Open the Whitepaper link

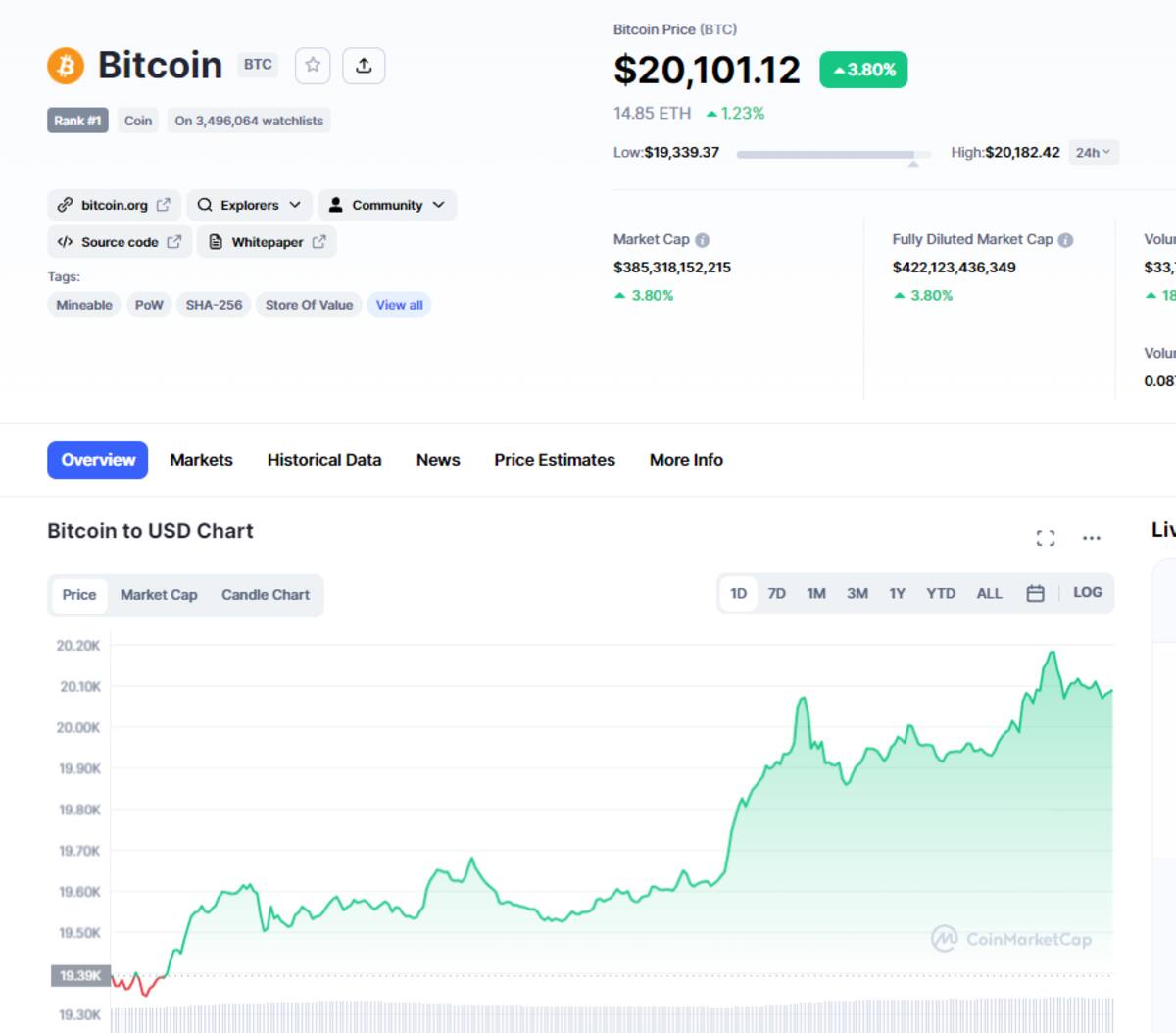click(x=268, y=242)
